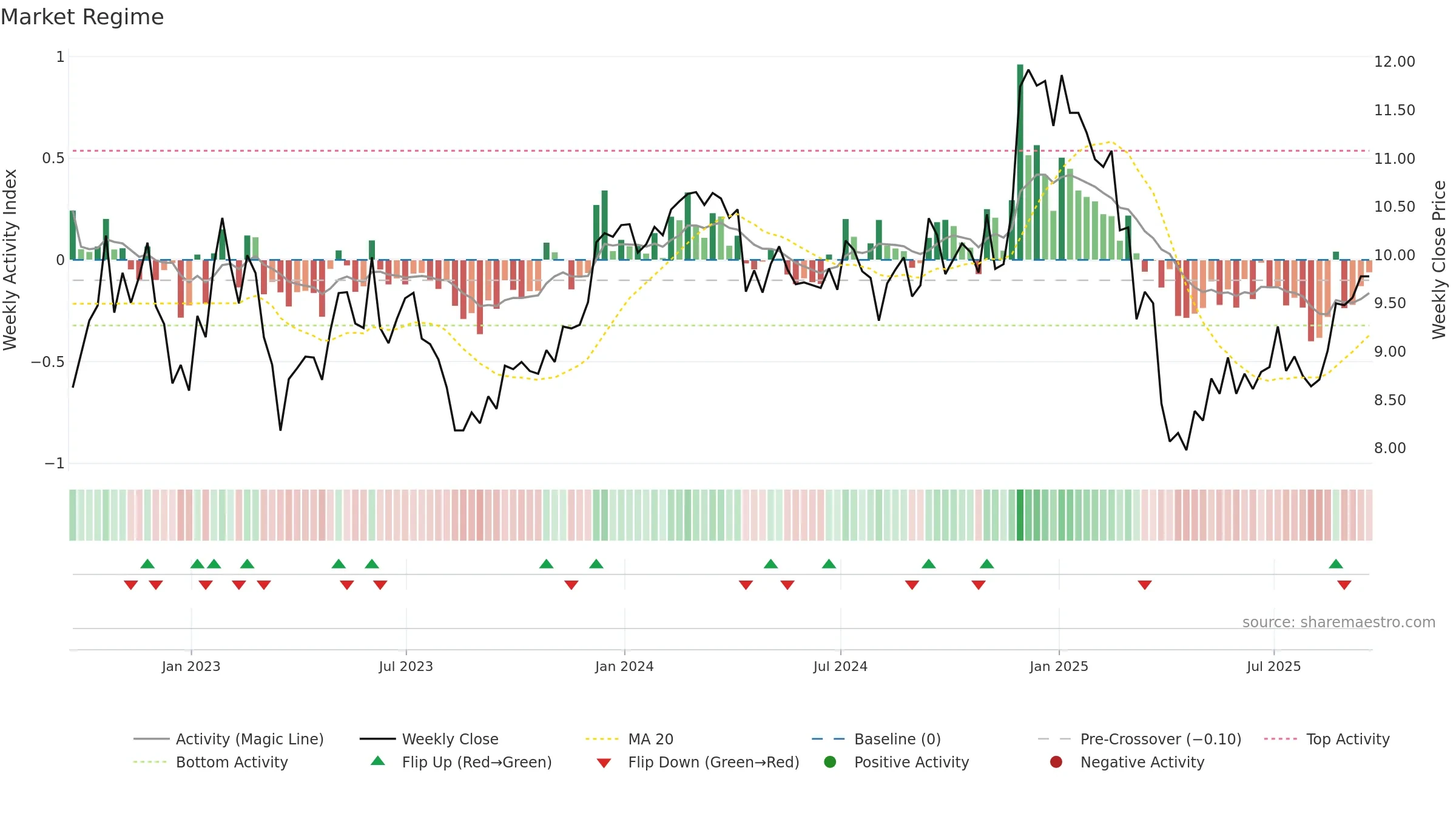Screen dimensions: 1456x819
Task: Click the Jul 2024 x-axis label
Action: pos(840,666)
